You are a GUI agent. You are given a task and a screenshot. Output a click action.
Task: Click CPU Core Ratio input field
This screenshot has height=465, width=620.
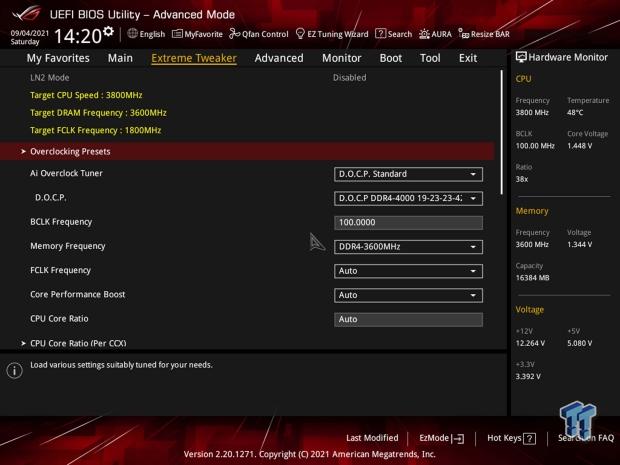click(x=408, y=319)
